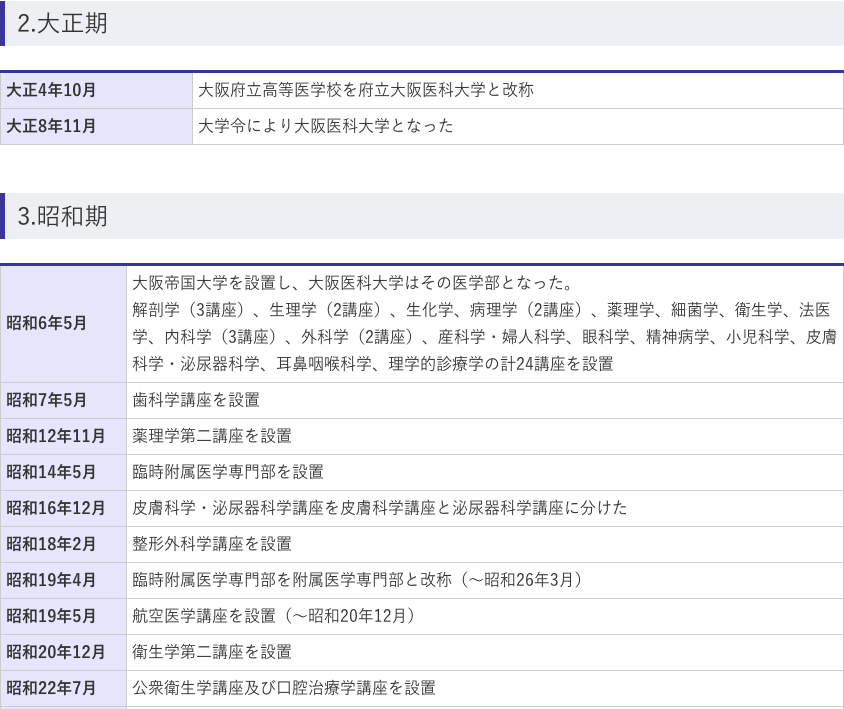
Task: Click the date cell '大正4年10月'
Action: pos(96,90)
